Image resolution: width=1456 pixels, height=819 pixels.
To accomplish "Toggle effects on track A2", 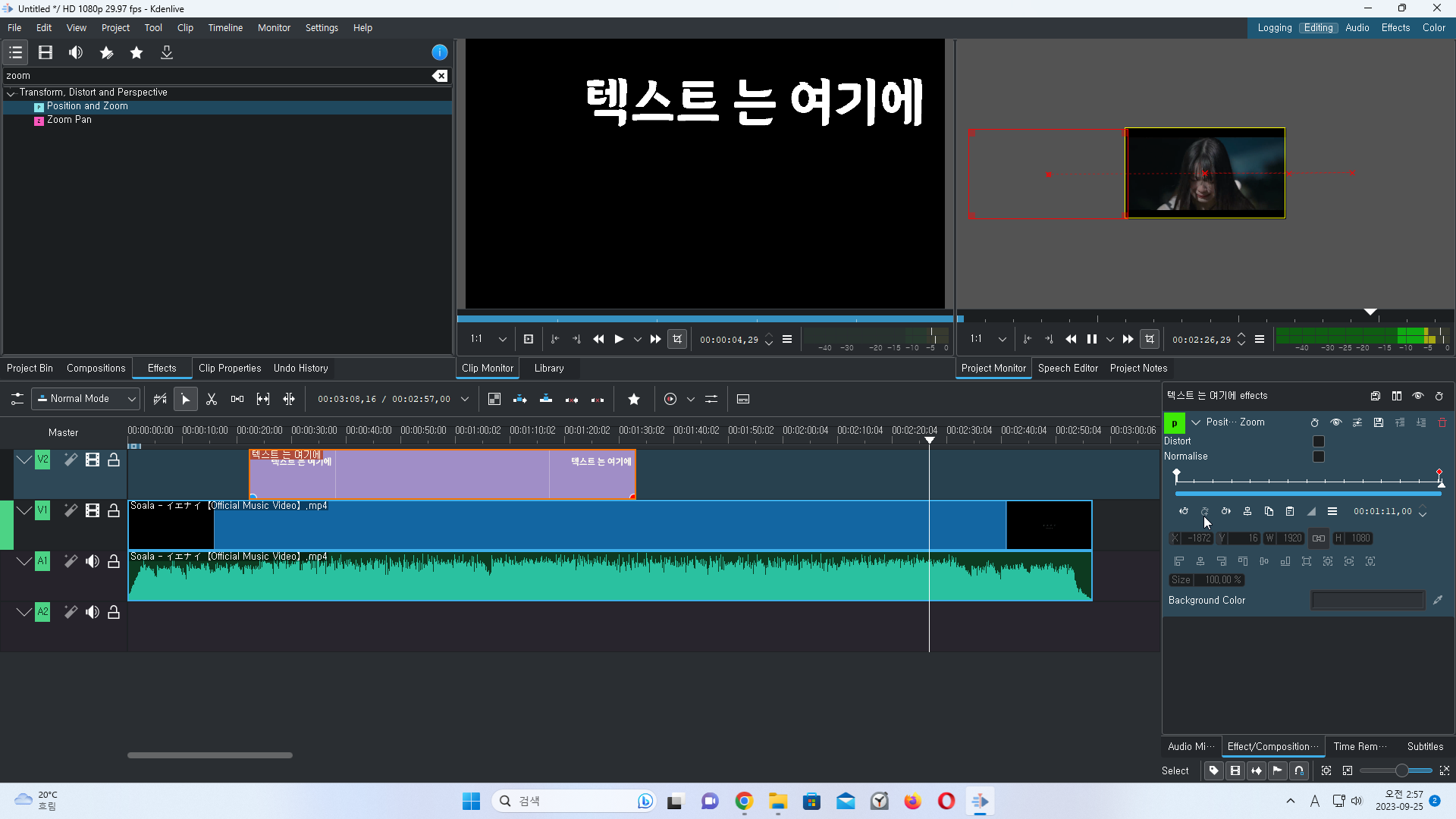I will pyautogui.click(x=71, y=612).
